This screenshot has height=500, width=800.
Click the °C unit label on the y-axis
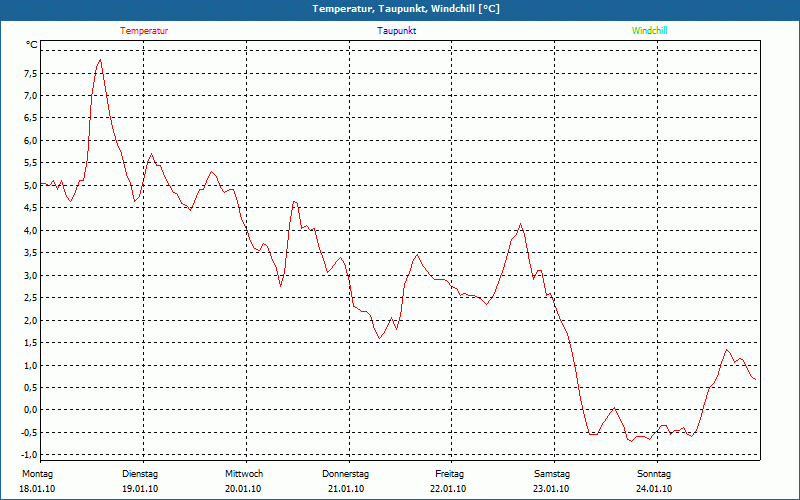point(32,45)
